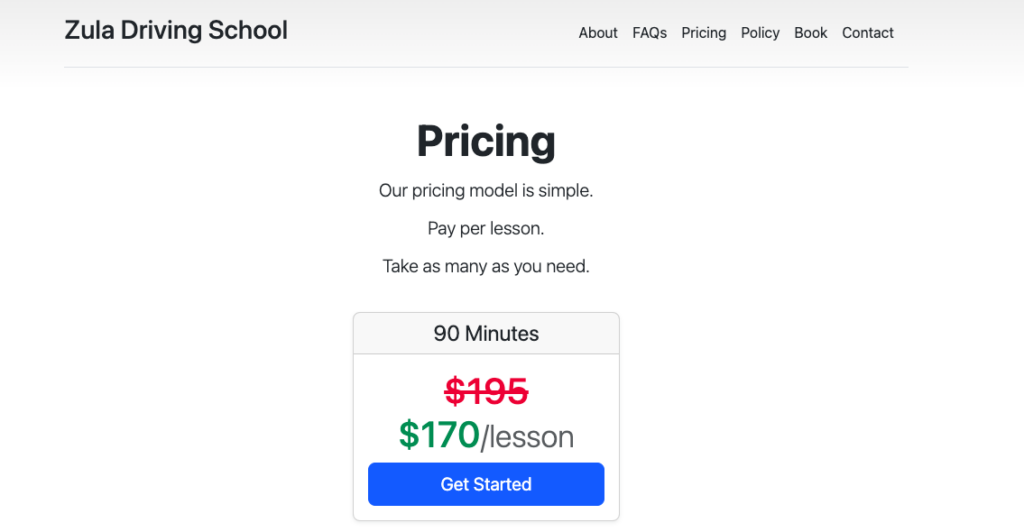Click the 'Our pricing model is simple.' text
1024x532 pixels.
(x=486, y=190)
